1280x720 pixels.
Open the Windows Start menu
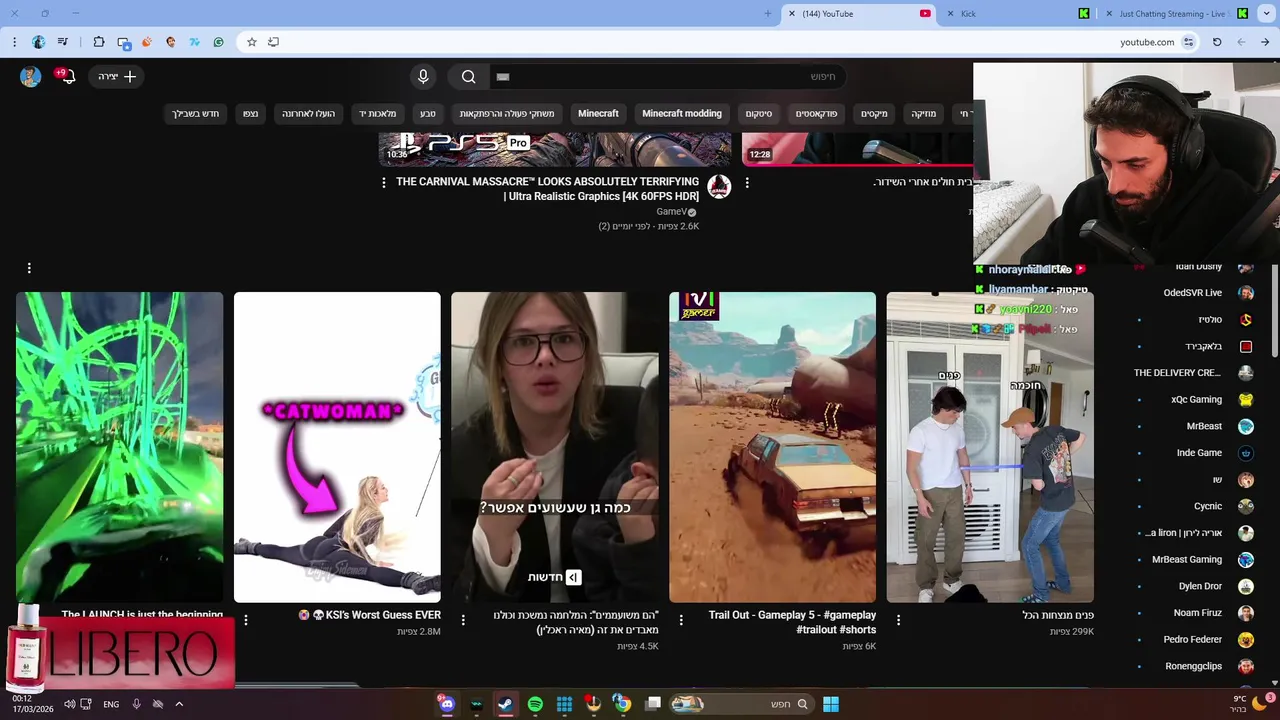tap(831, 704)
